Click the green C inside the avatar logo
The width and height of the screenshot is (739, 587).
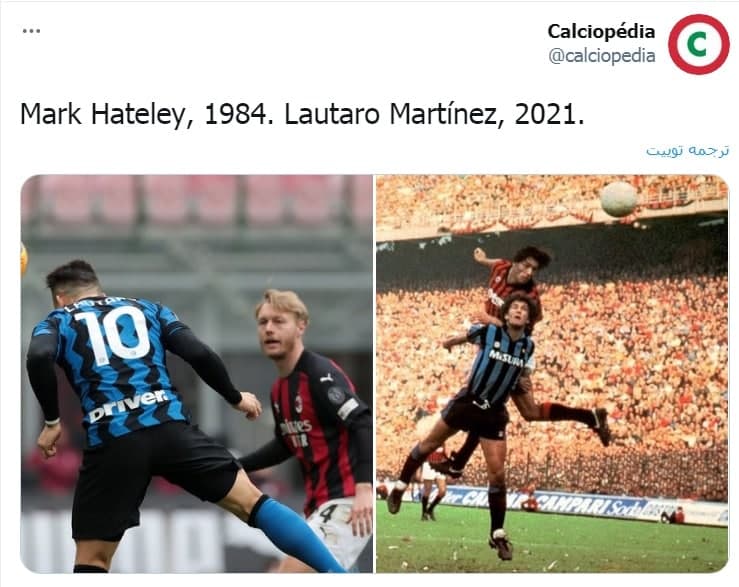(x=698, y=44)
